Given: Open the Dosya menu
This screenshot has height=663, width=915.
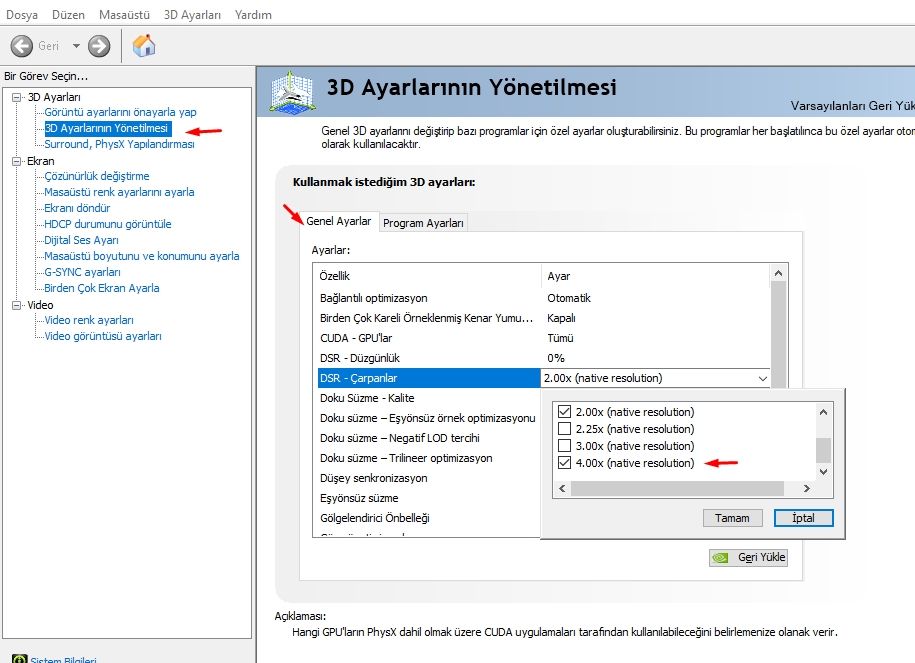Looking at the screenshot, I should tap(22, 15).
